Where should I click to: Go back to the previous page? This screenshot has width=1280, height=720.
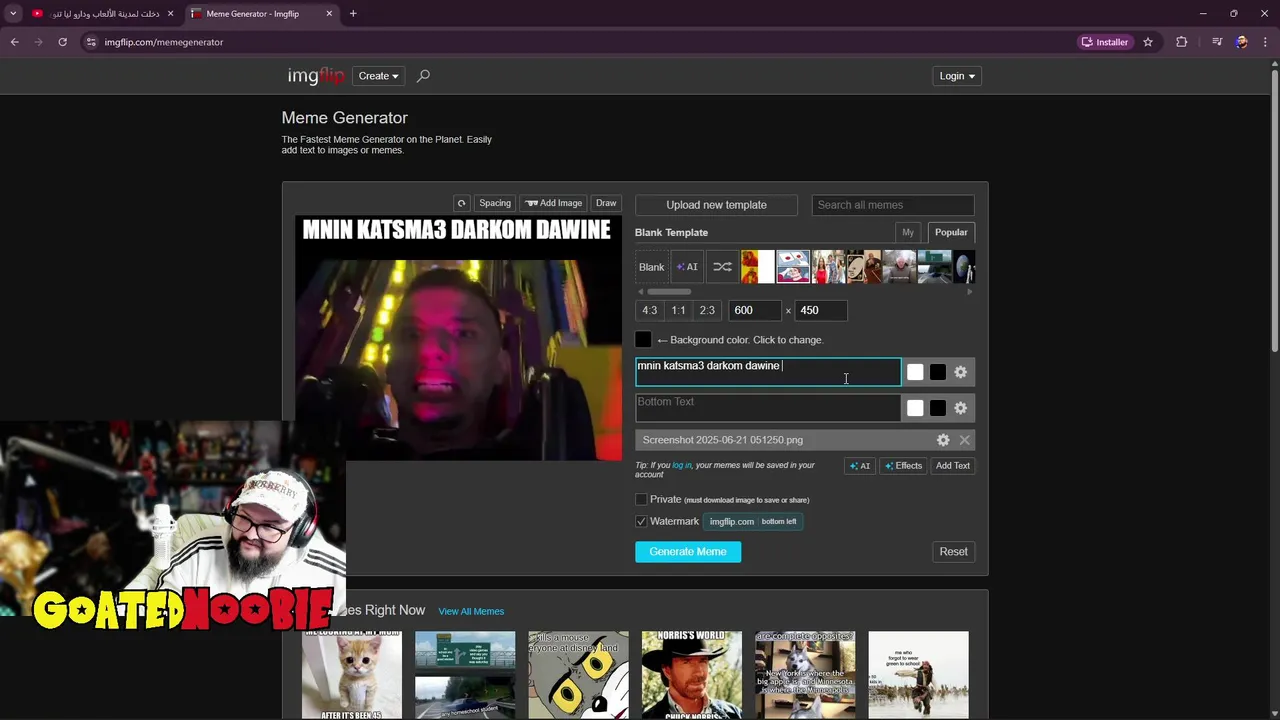[15, 42]
